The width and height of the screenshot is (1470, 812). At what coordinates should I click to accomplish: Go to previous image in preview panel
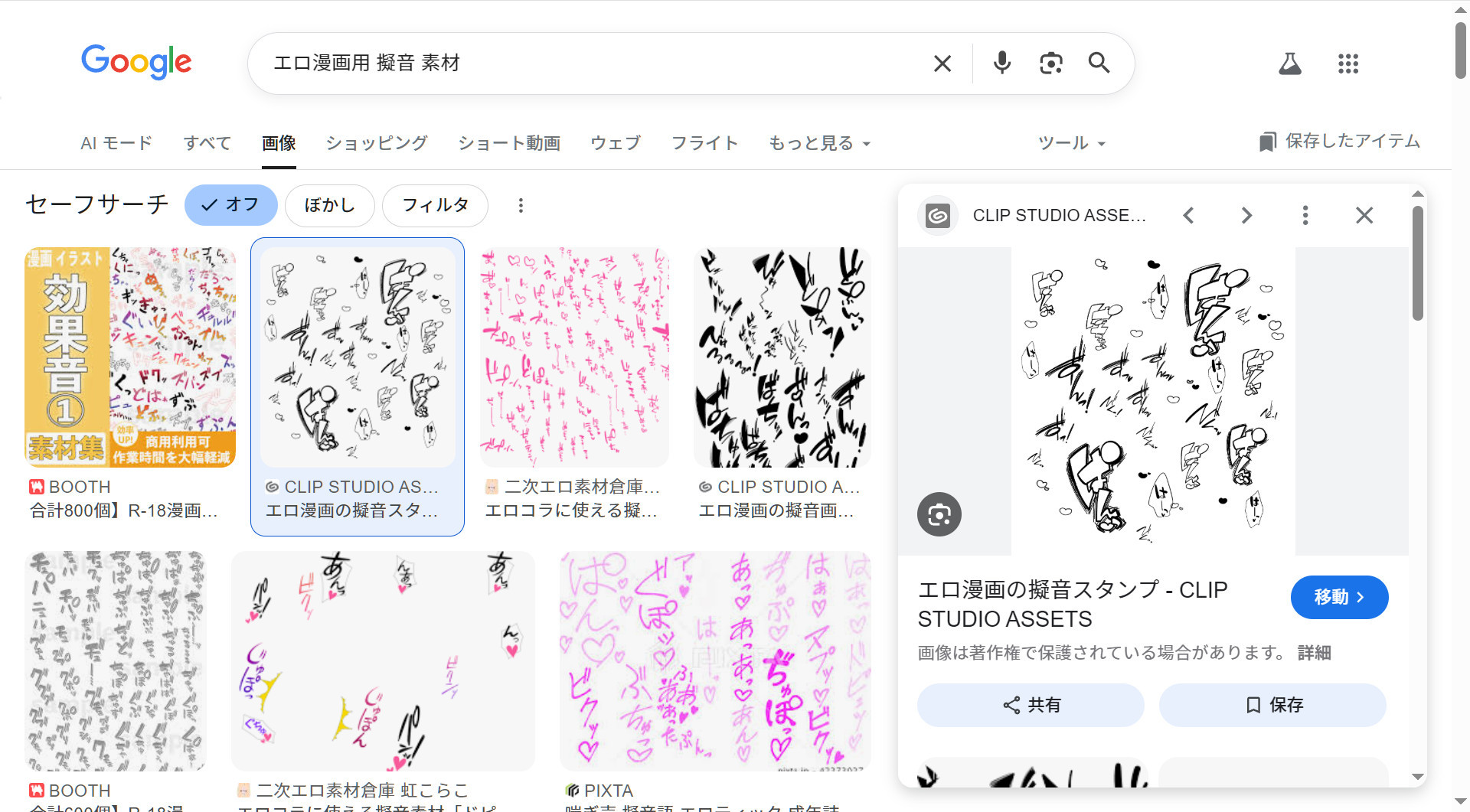[1188, 216]
